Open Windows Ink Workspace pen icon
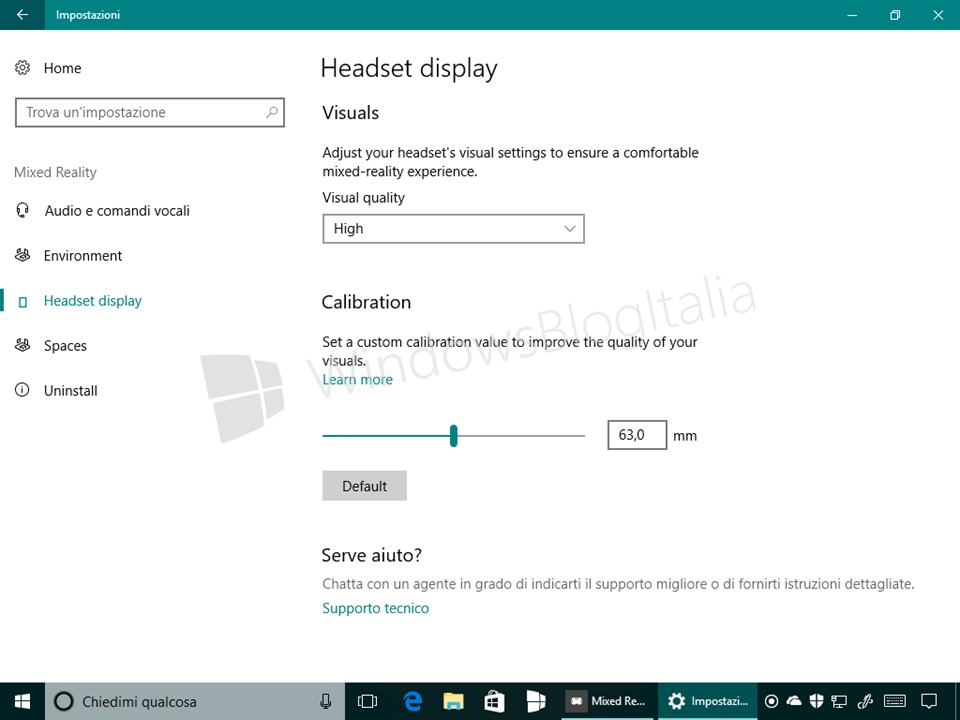 click(x=864, y=702)
